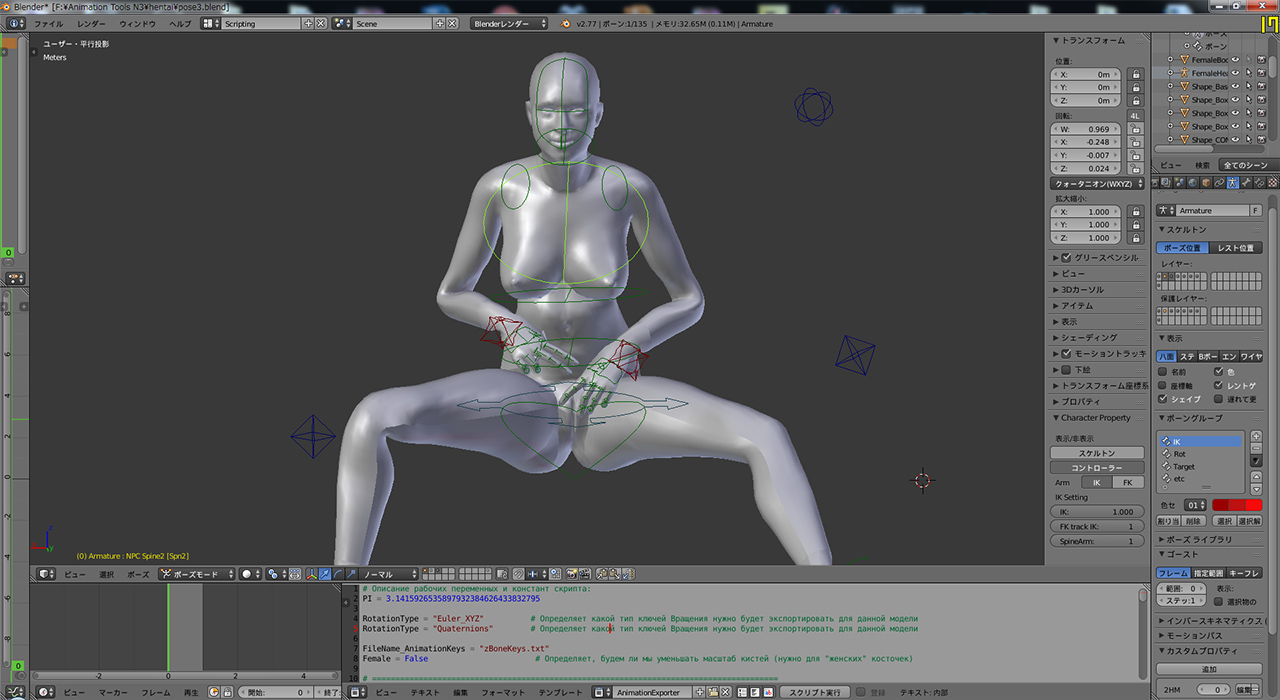Screen dimensions: 1280x700
Task: Click the コントローラー button
Action: pyautogui.click(x=1097, y=468)
